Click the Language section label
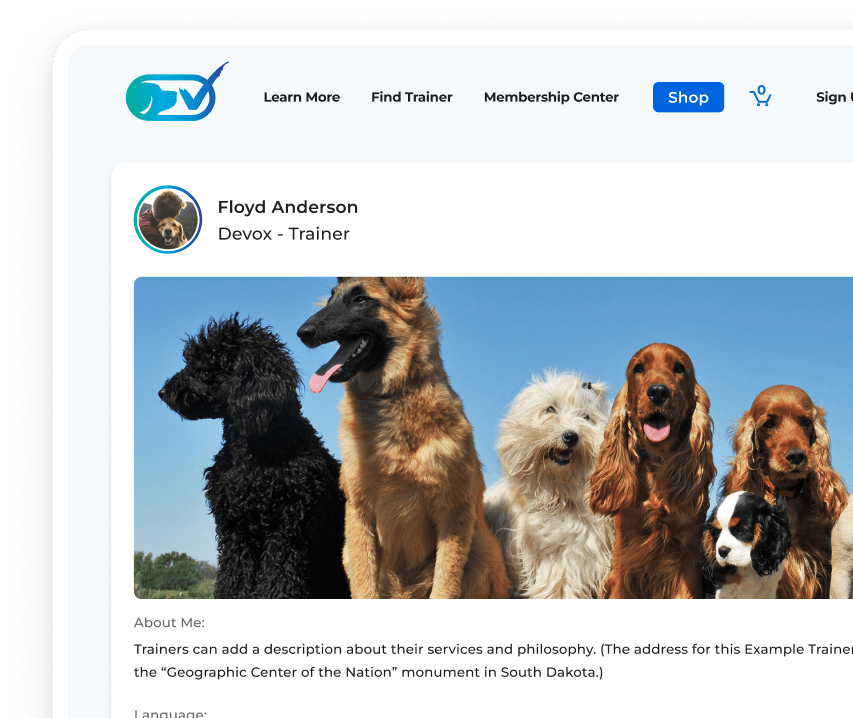The height and width of the screenshot is (718, 853). pos(170,713)
